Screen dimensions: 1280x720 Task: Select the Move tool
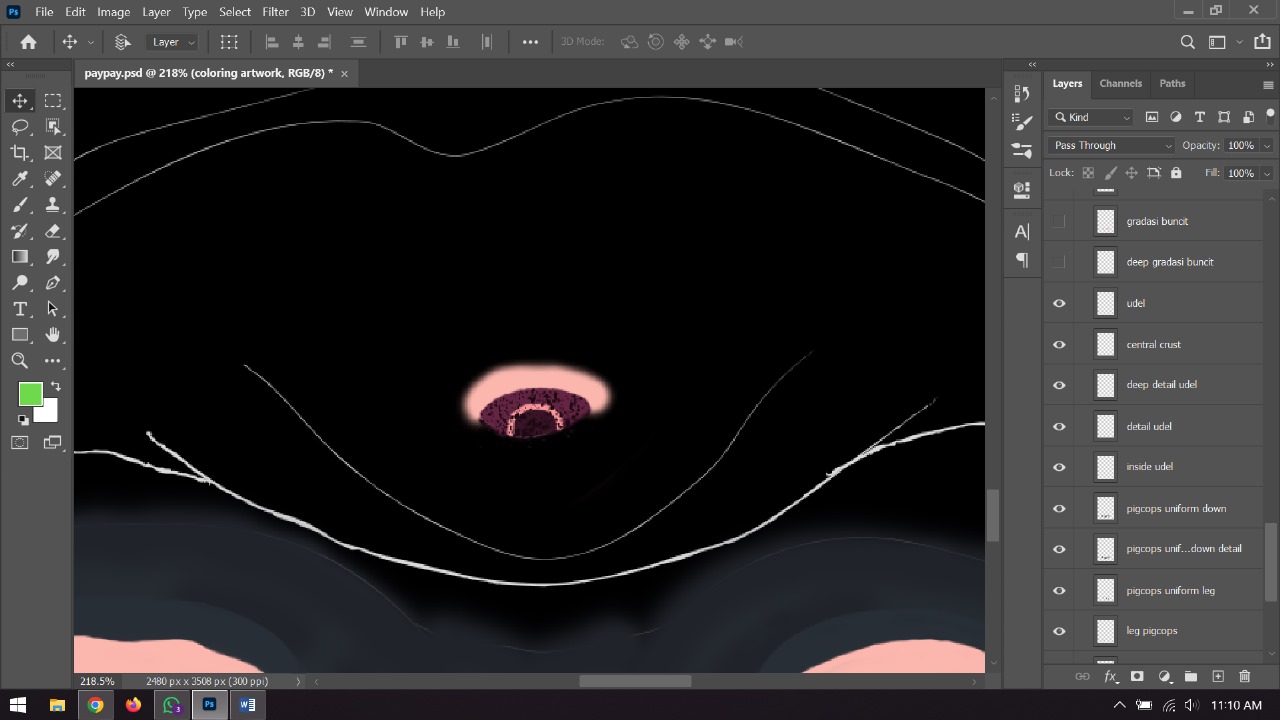tap(20, 101)
